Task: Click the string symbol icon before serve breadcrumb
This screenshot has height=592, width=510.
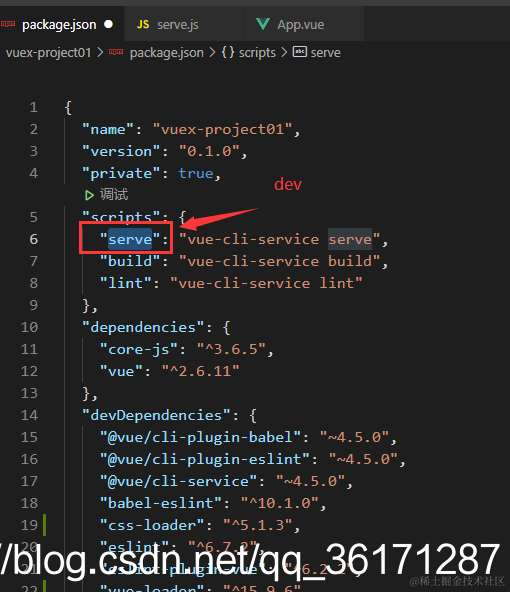Action: coord(300,52)
